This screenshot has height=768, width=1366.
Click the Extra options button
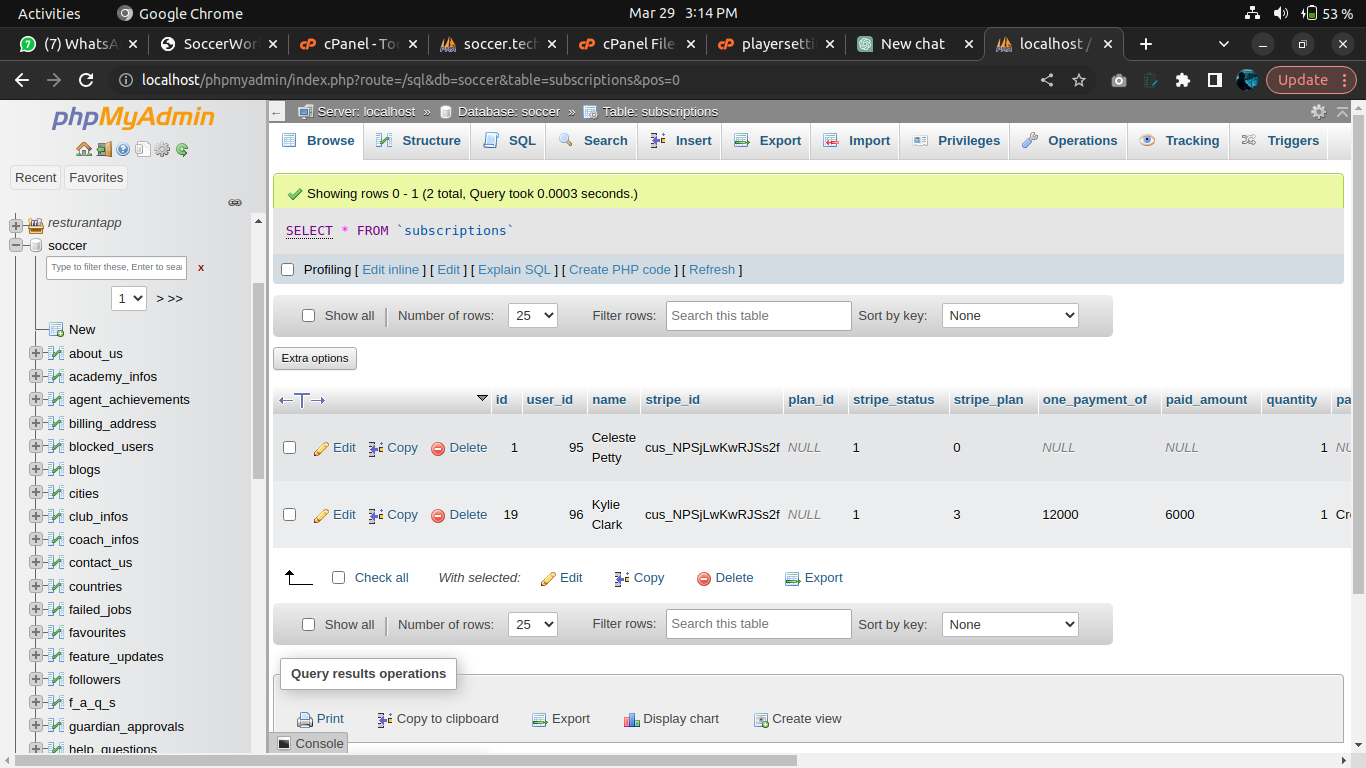315,358
